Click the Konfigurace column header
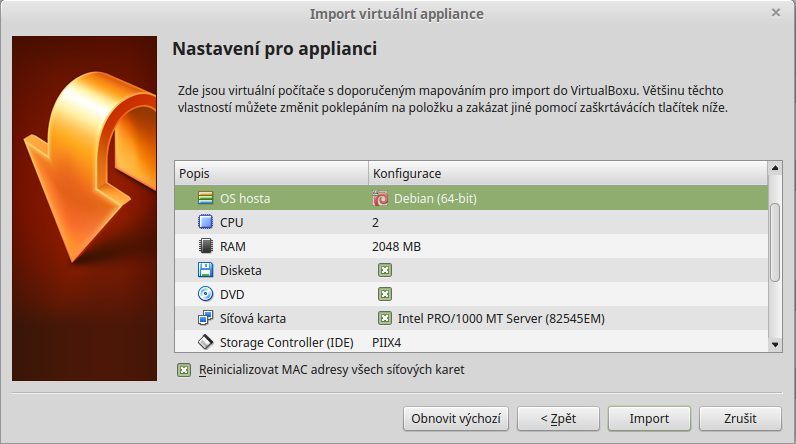The height and width of the screenshot is (444, 796). coord(568,174)
